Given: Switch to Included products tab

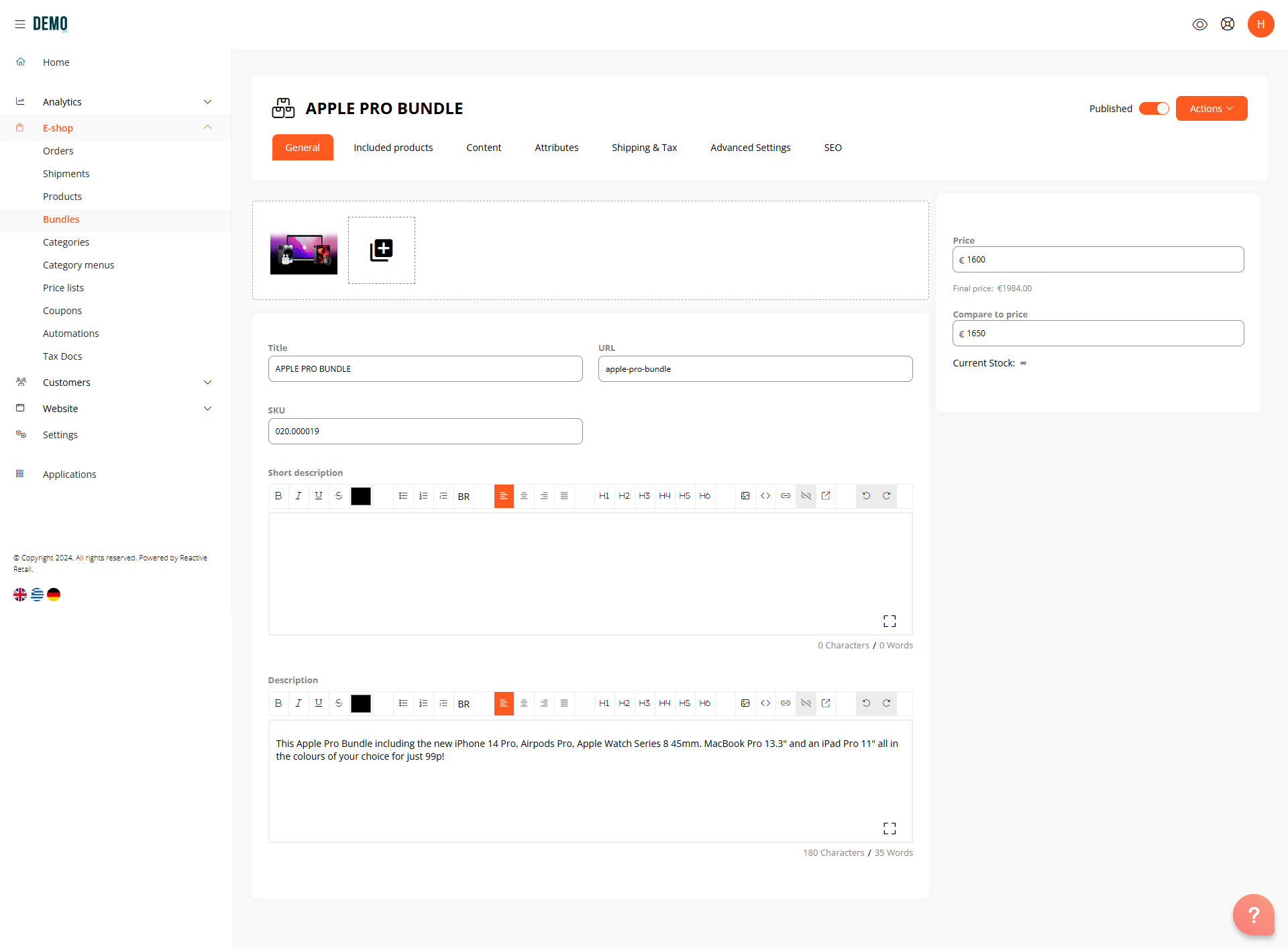Looking at the screenshot, I should pos(393,148).
